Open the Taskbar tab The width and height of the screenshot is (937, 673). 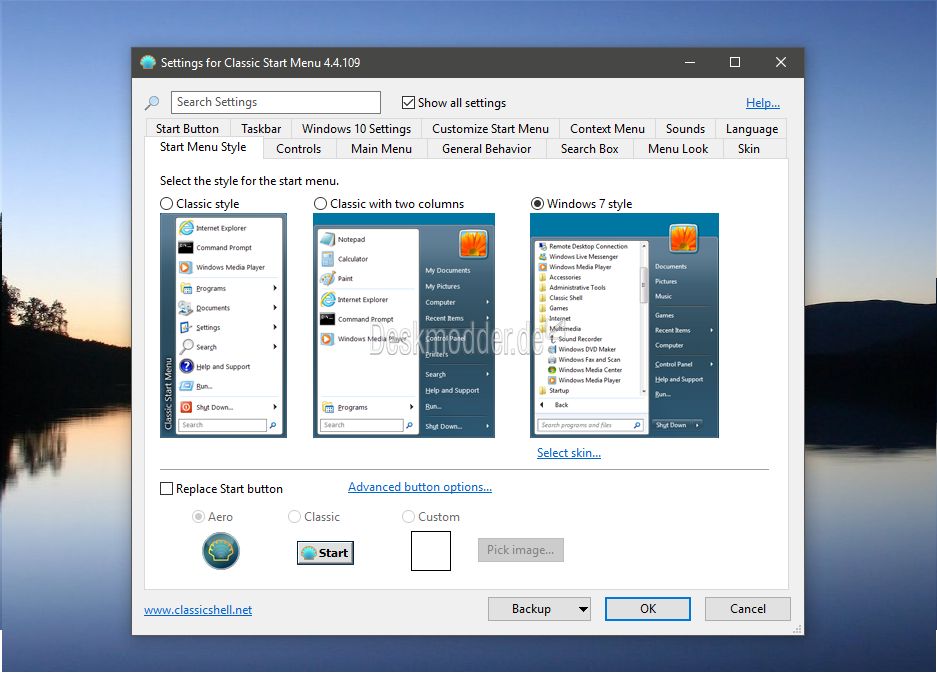[261, 129]
